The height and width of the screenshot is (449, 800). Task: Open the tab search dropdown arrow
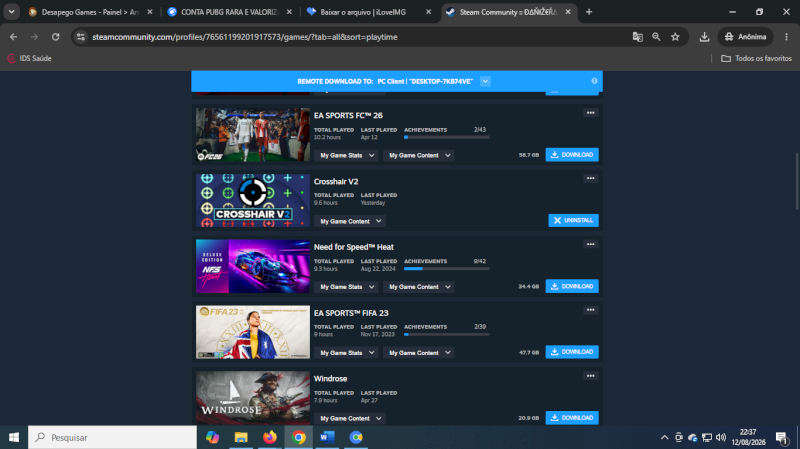[11, 12]
